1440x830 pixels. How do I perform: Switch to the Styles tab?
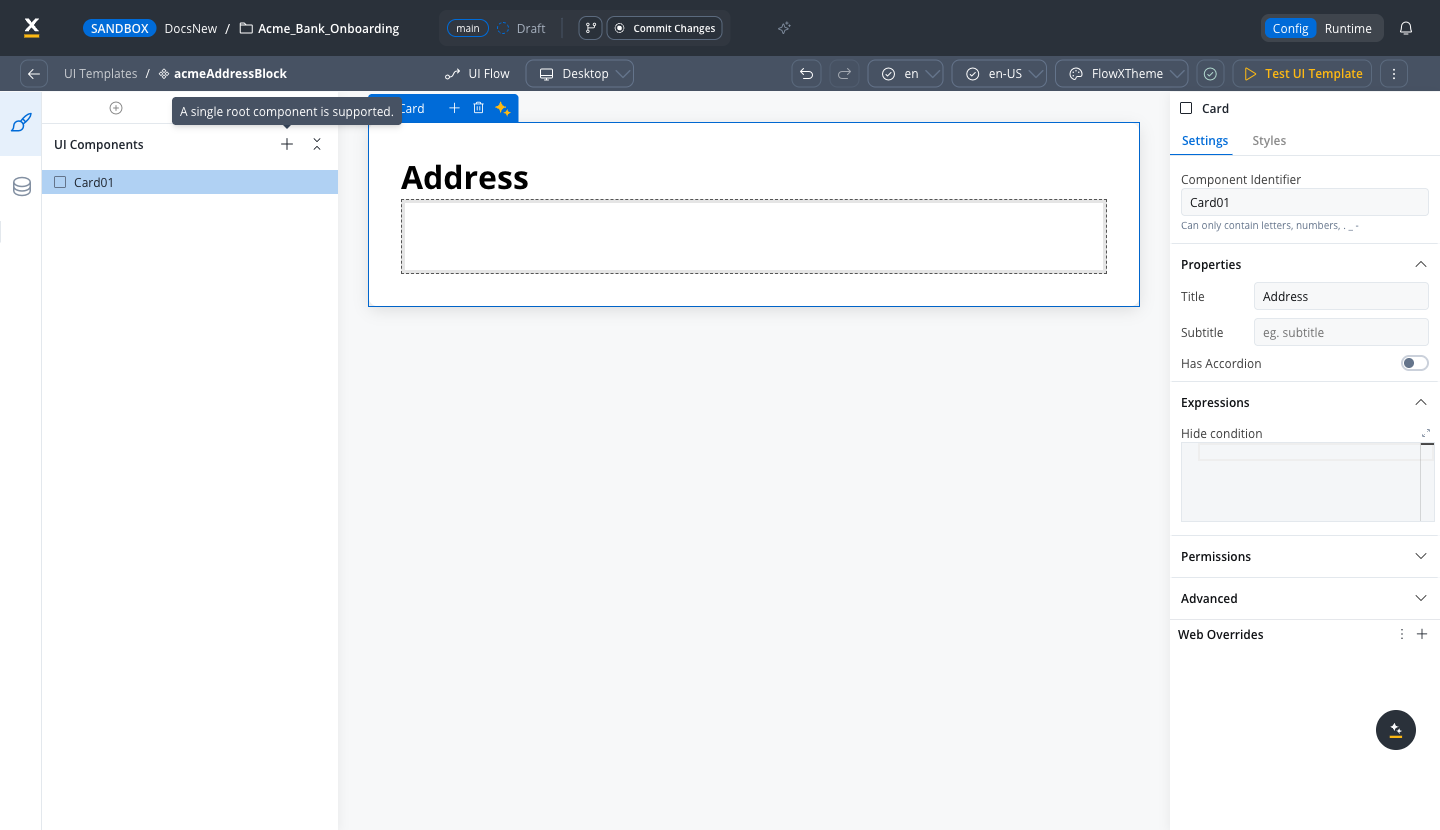pyautogui.click(x=1269, y=141)
